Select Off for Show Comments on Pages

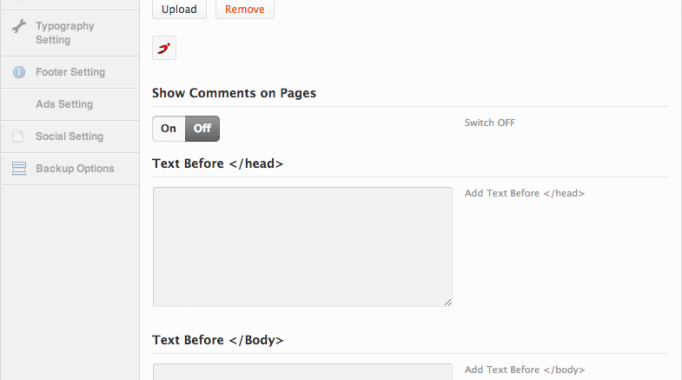(202, 129)
